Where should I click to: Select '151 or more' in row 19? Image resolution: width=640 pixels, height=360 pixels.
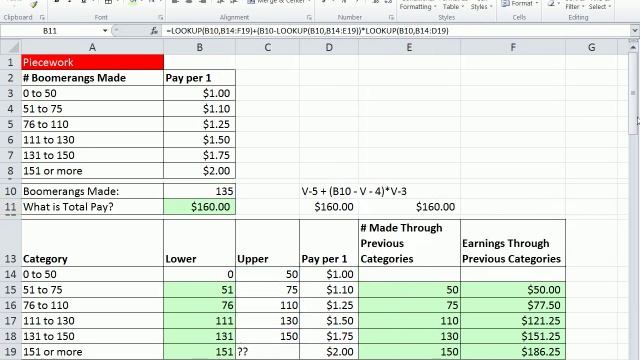pos(92,352)
